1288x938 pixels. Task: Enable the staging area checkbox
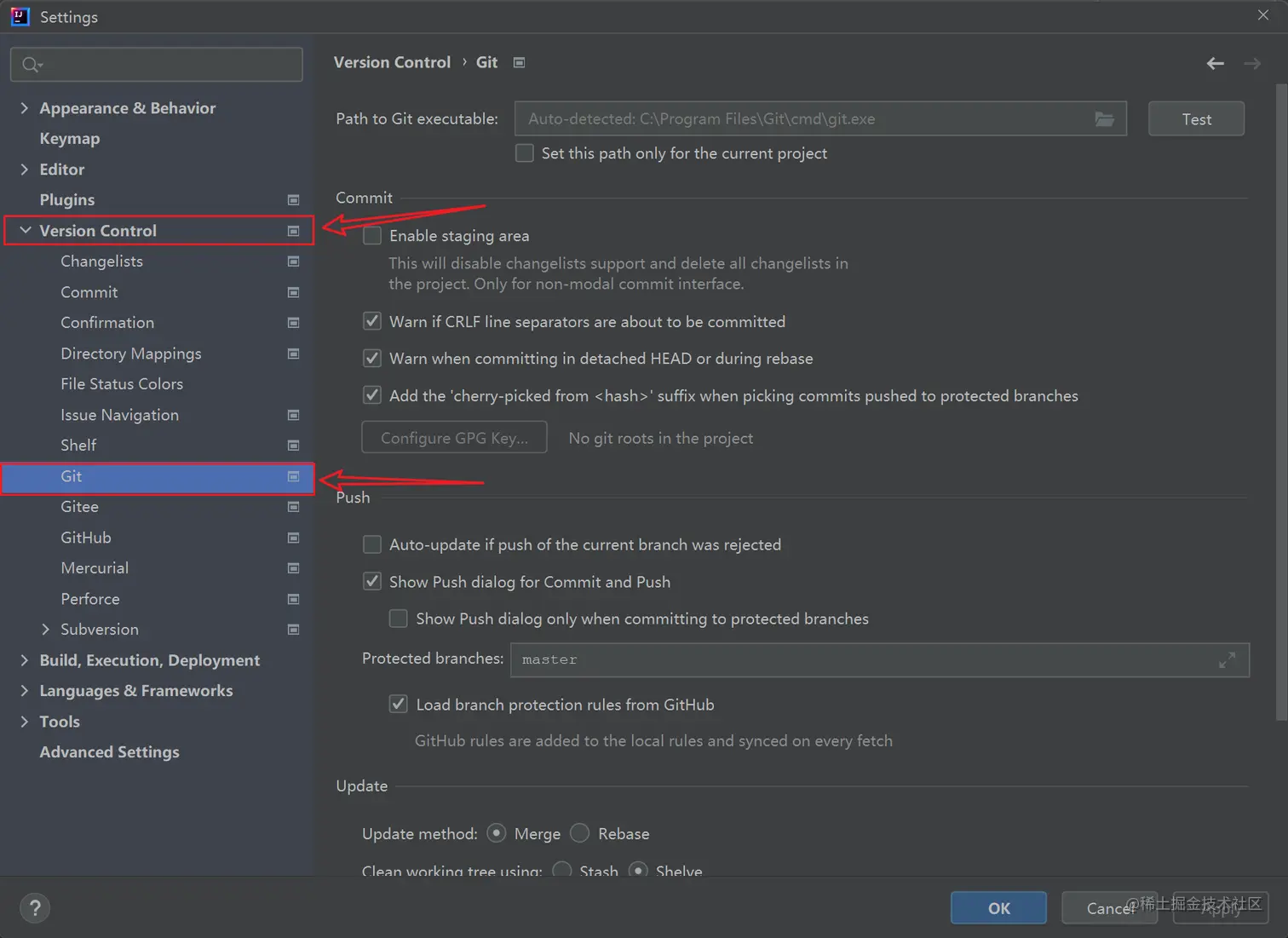pos(372,236)
